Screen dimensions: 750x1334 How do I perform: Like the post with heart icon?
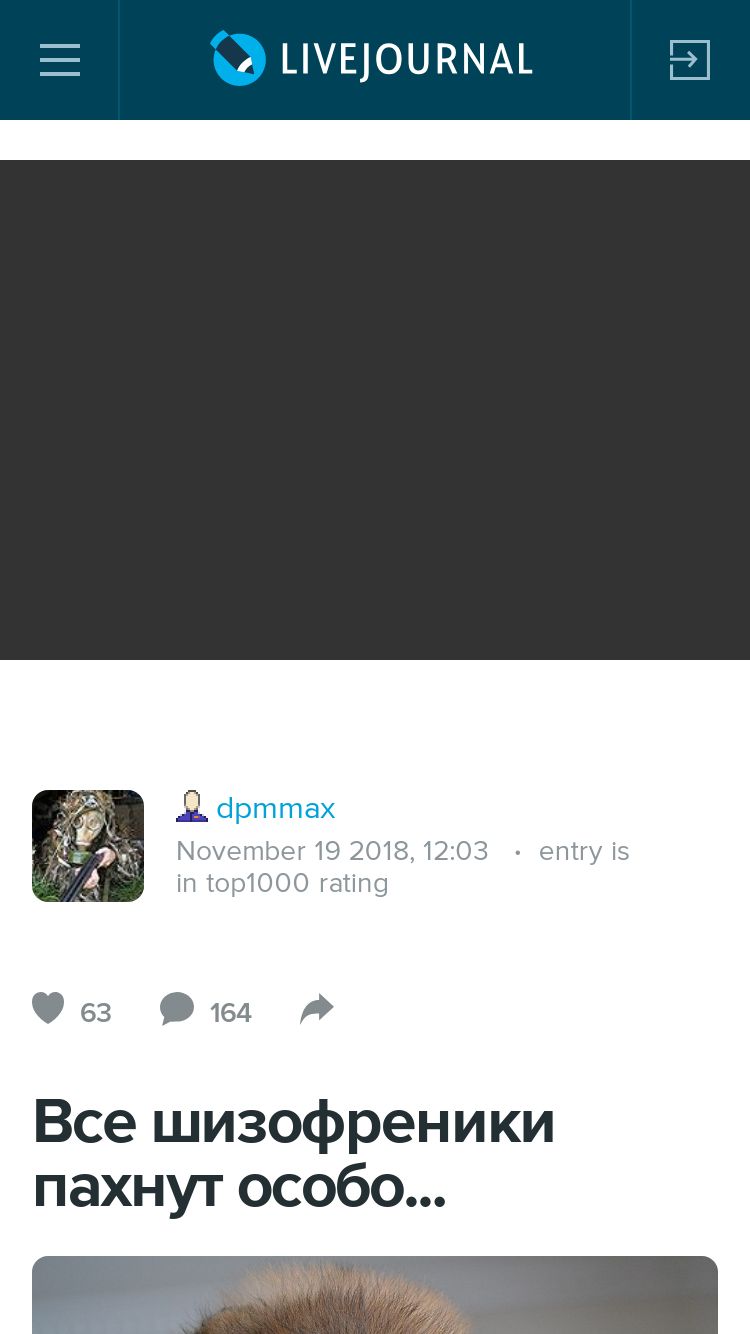point(48,1008)
